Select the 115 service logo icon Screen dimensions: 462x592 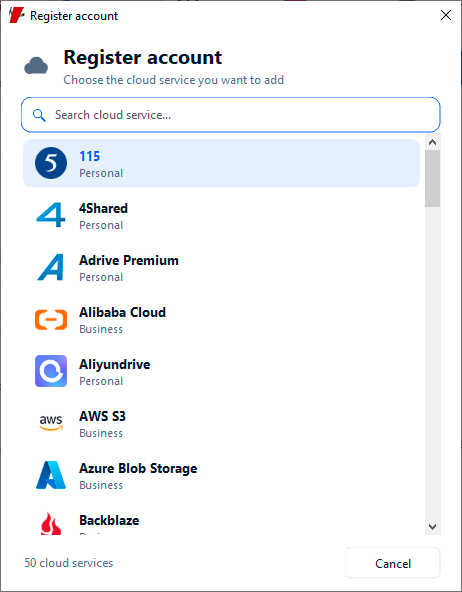(51, 163)
